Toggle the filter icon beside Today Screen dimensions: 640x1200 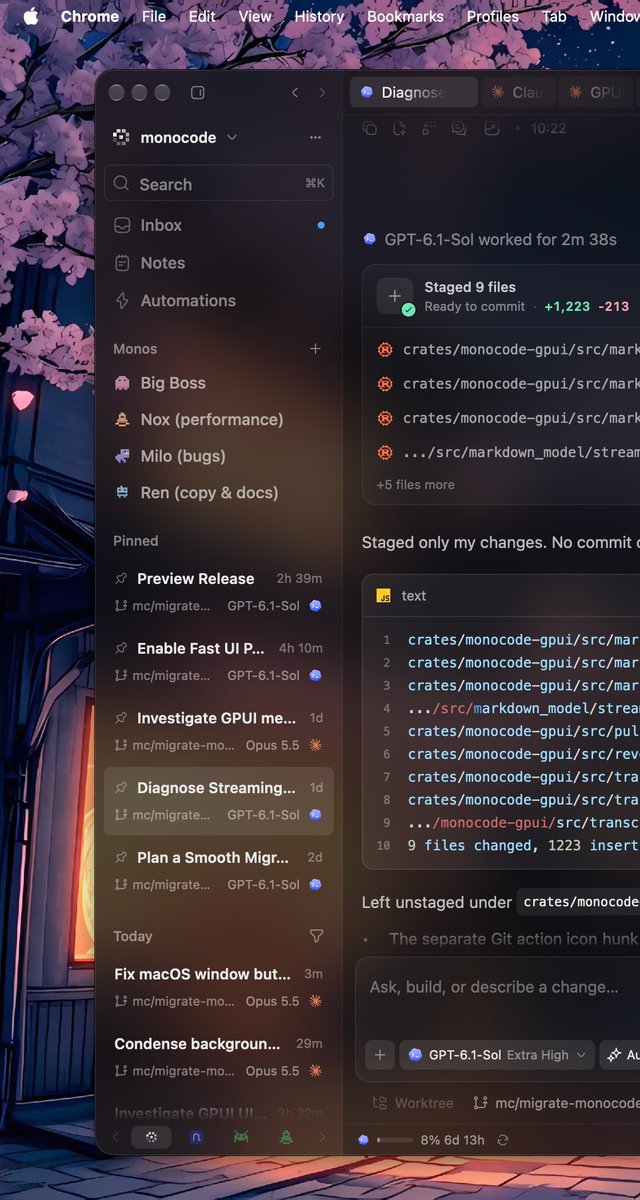pyautogui.click(x=316, y=936)
